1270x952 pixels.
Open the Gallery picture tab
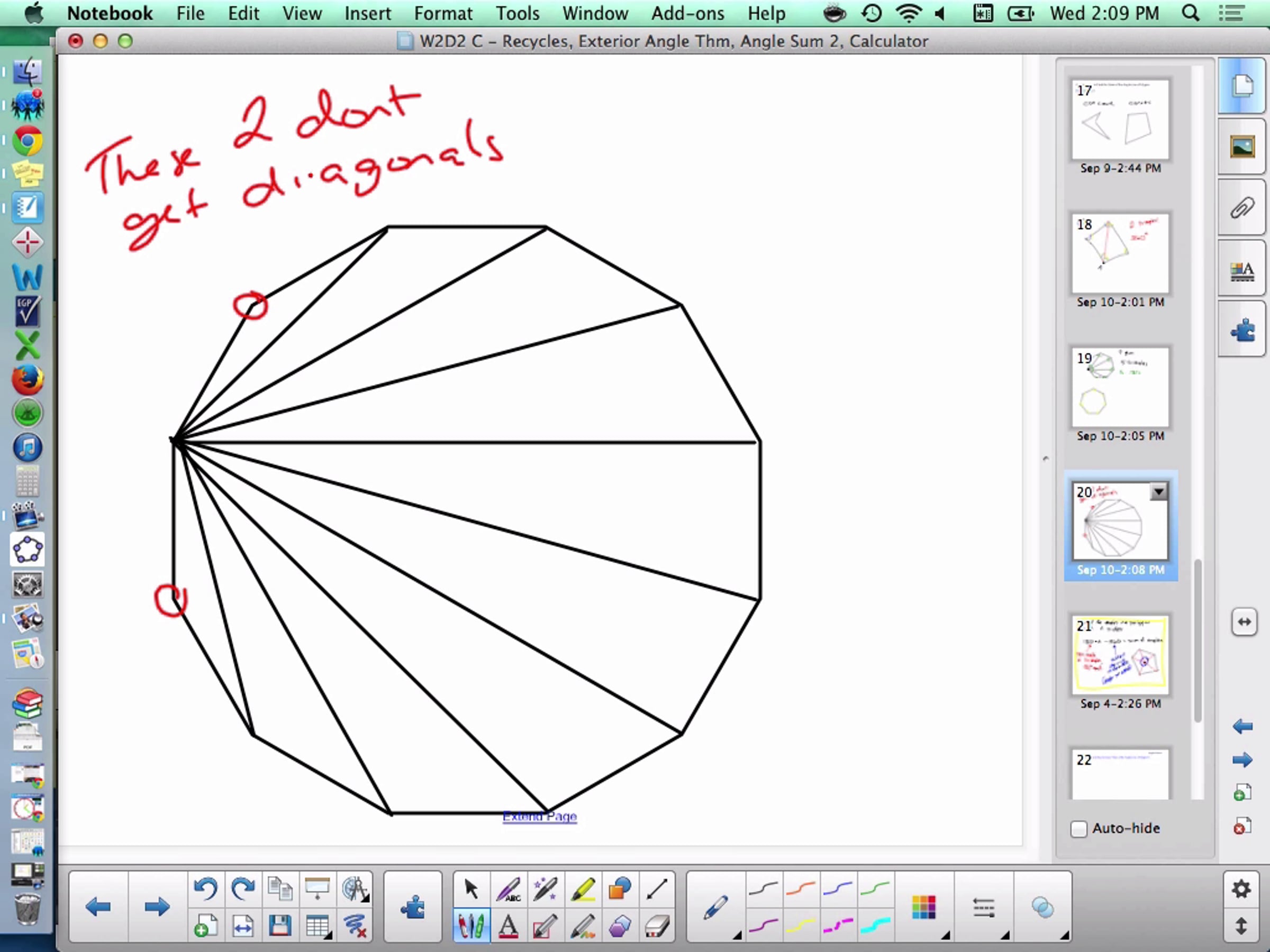tap(1242, 147)
